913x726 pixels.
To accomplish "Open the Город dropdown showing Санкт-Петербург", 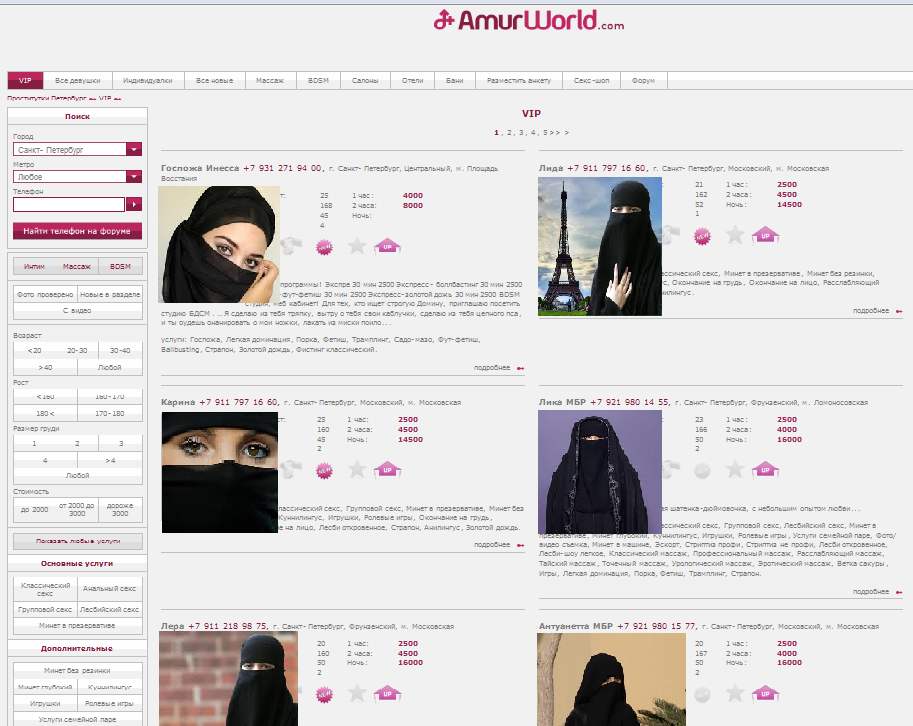I will coord(78,149).
